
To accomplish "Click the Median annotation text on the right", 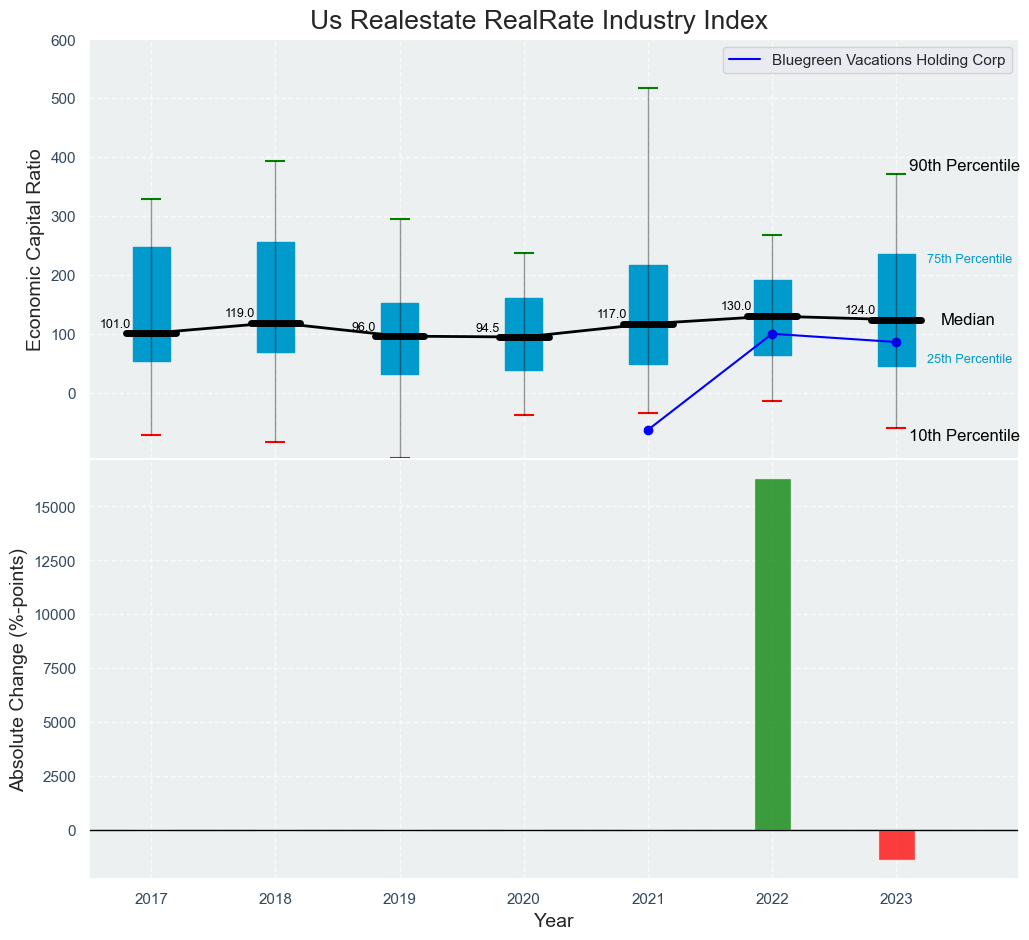I will pyautogui.click(x=967, y=320).
